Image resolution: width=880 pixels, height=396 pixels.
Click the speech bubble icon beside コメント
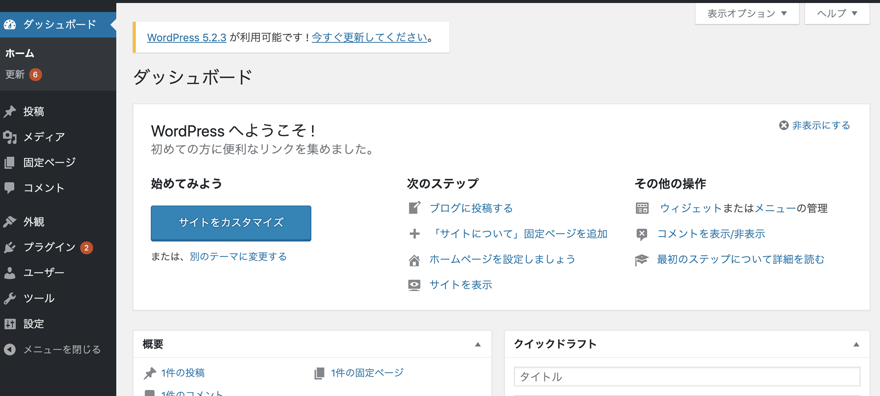tap(9, 188)
